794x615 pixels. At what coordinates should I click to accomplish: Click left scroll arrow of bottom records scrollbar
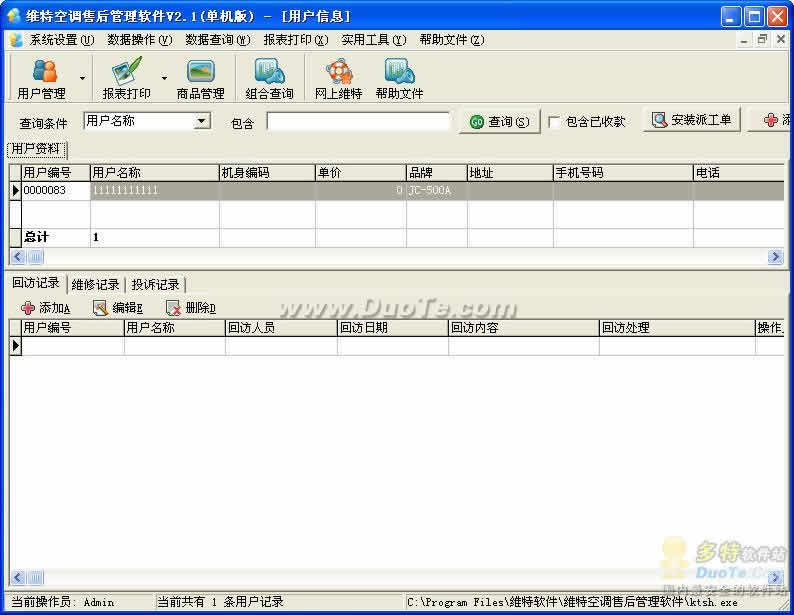(17, 577)
